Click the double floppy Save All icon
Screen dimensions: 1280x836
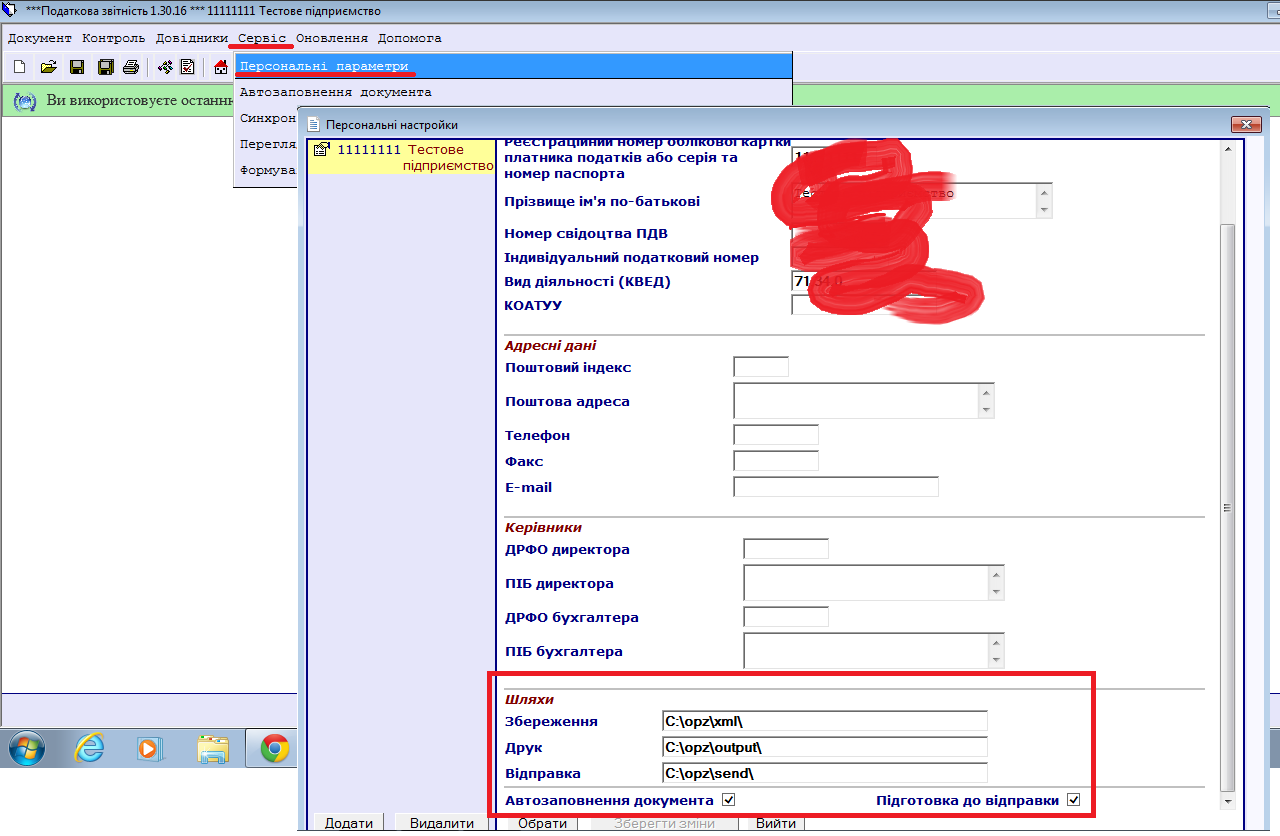pos(105,67)
